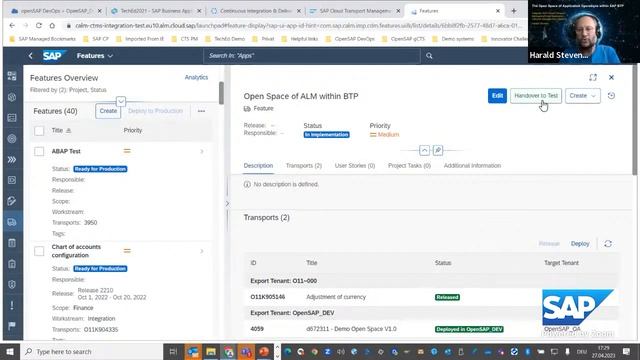The image size is (640, 360).
Task: Click the features list vertical scrollbar
Action: [221, 93]
